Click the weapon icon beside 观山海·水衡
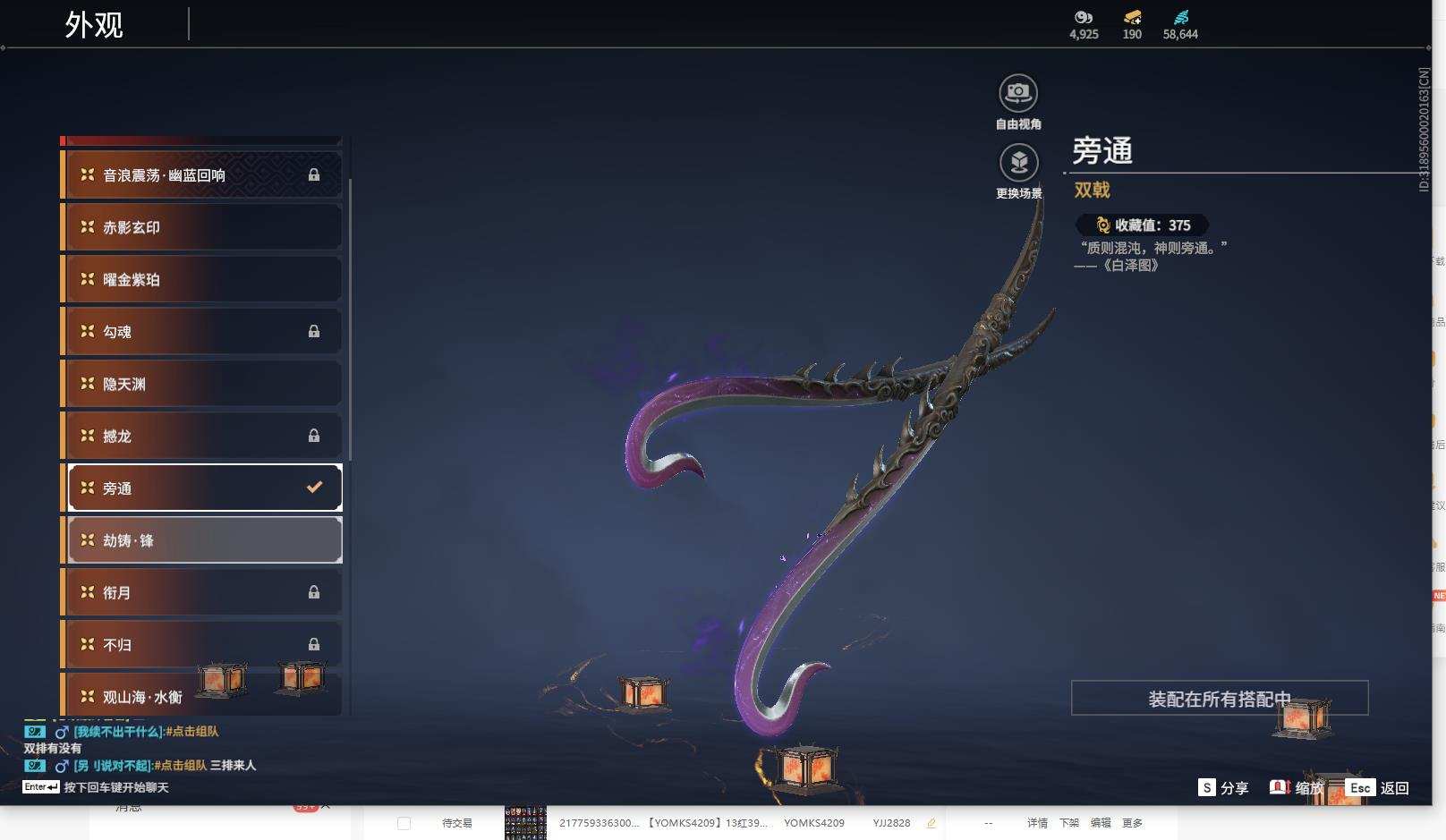Viewport: 1446px width, 840px height. point(88,696)
